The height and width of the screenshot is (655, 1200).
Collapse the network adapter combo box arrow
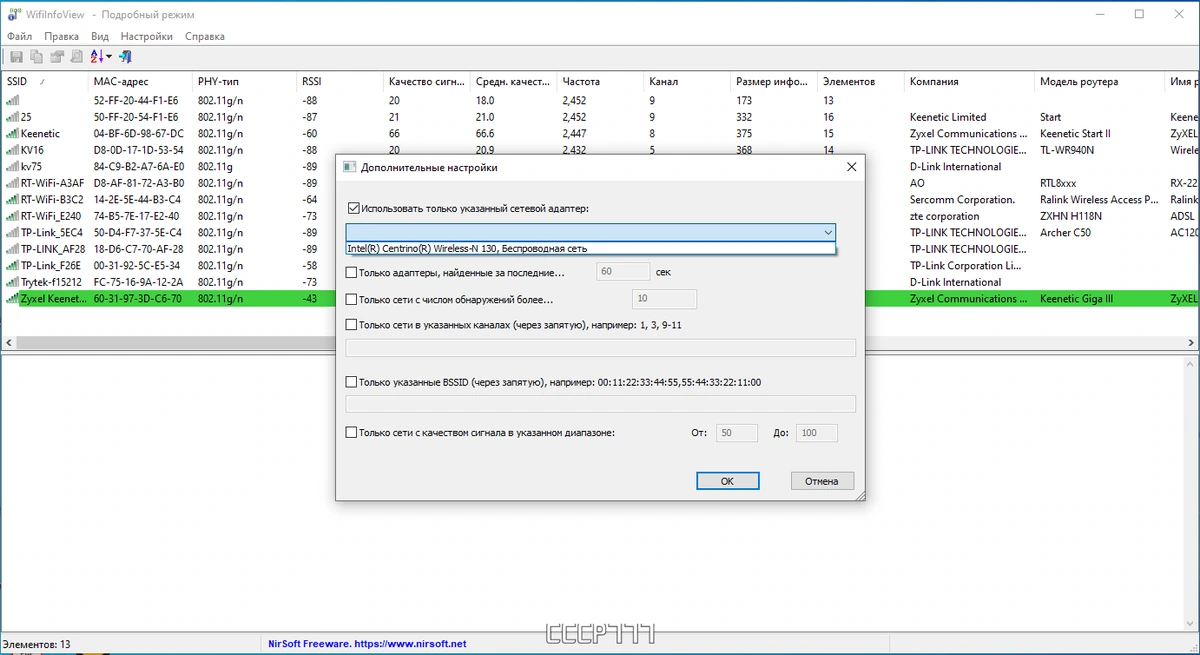tap(827, 232)
